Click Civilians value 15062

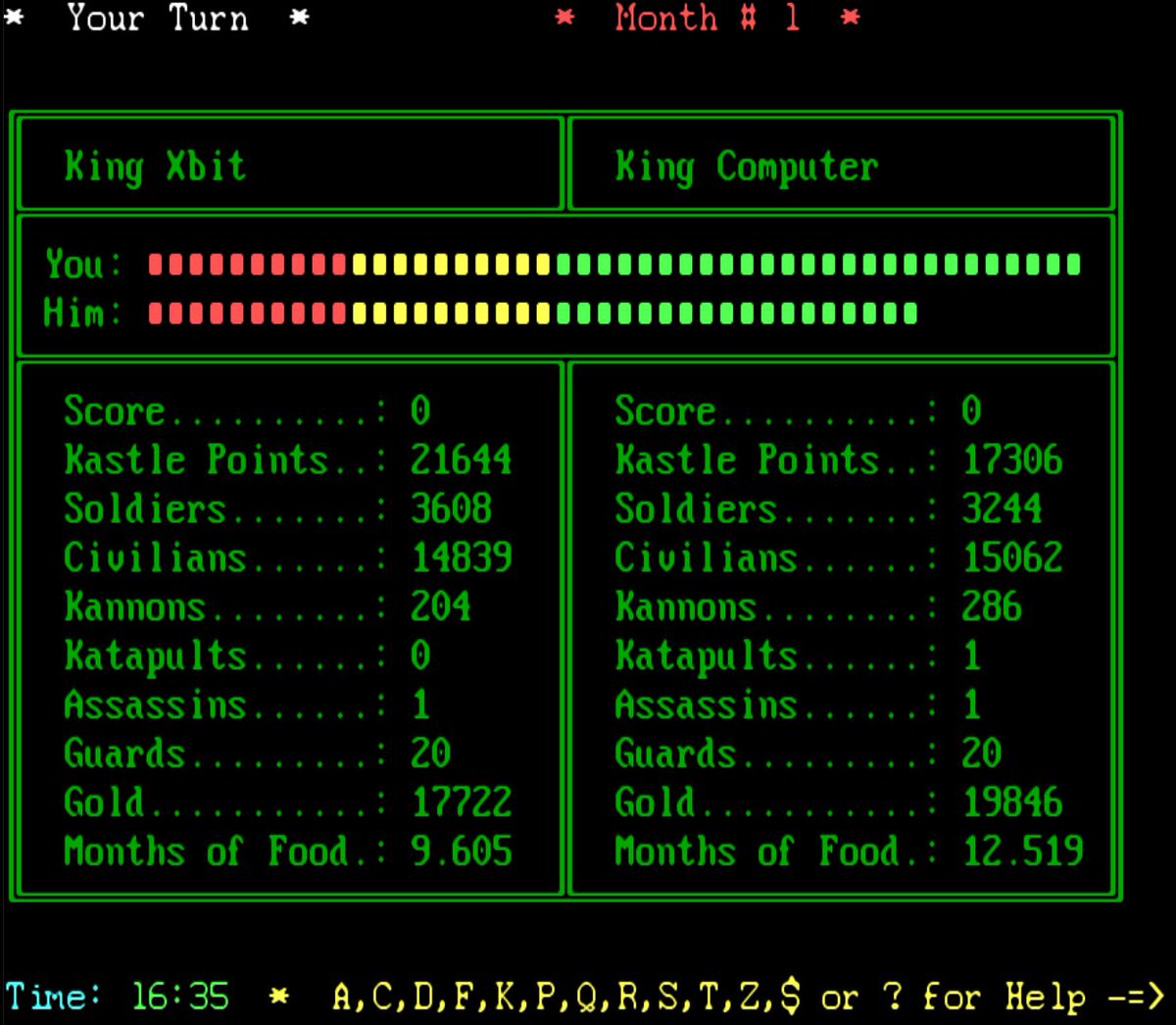tap(1012, 558)
